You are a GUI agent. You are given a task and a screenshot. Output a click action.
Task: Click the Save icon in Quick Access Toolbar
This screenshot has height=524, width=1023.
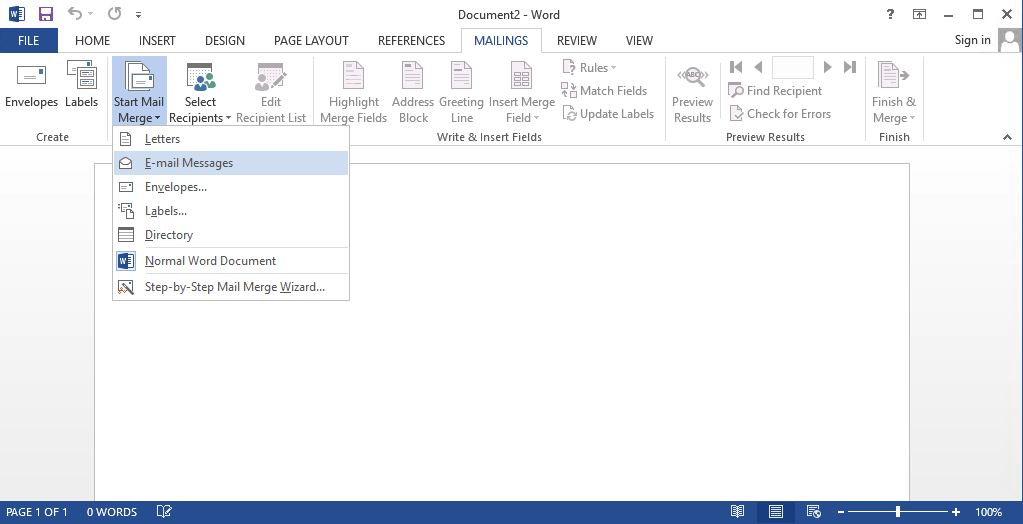(x=46, y=14)
